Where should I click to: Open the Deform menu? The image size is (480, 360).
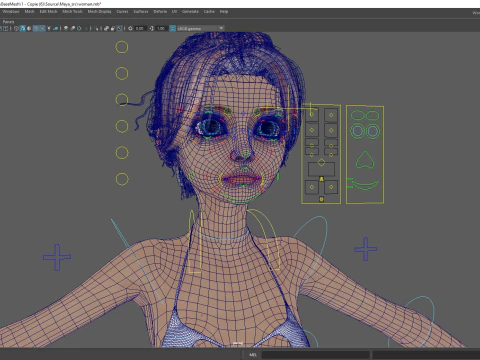160,12
